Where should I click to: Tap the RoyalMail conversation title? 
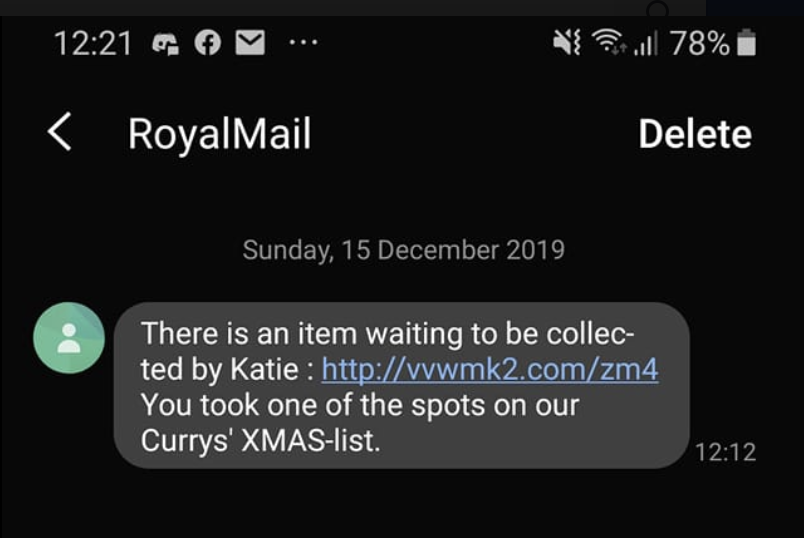tap(219, 134)
